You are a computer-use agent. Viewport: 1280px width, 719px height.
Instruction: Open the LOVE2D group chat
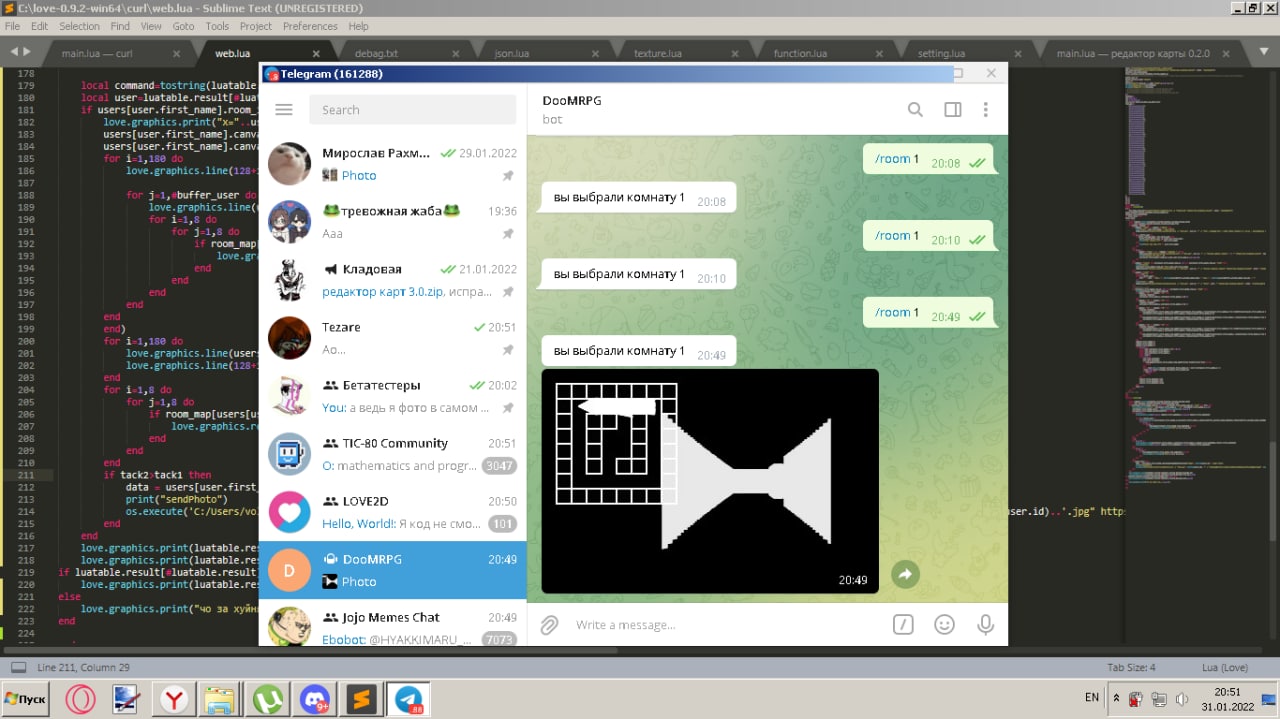coord(392,512)
